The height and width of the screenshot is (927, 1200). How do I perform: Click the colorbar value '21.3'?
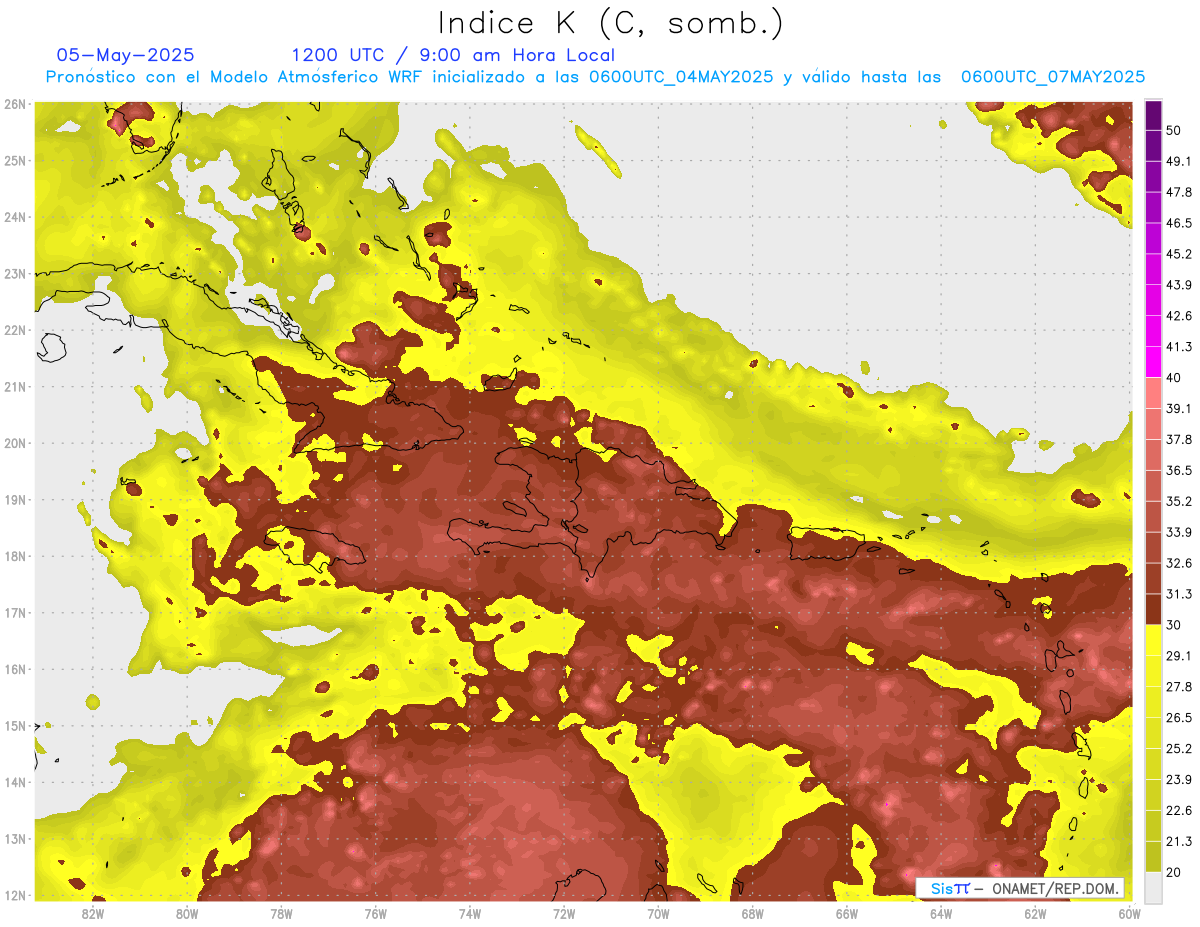(1179, 841)
